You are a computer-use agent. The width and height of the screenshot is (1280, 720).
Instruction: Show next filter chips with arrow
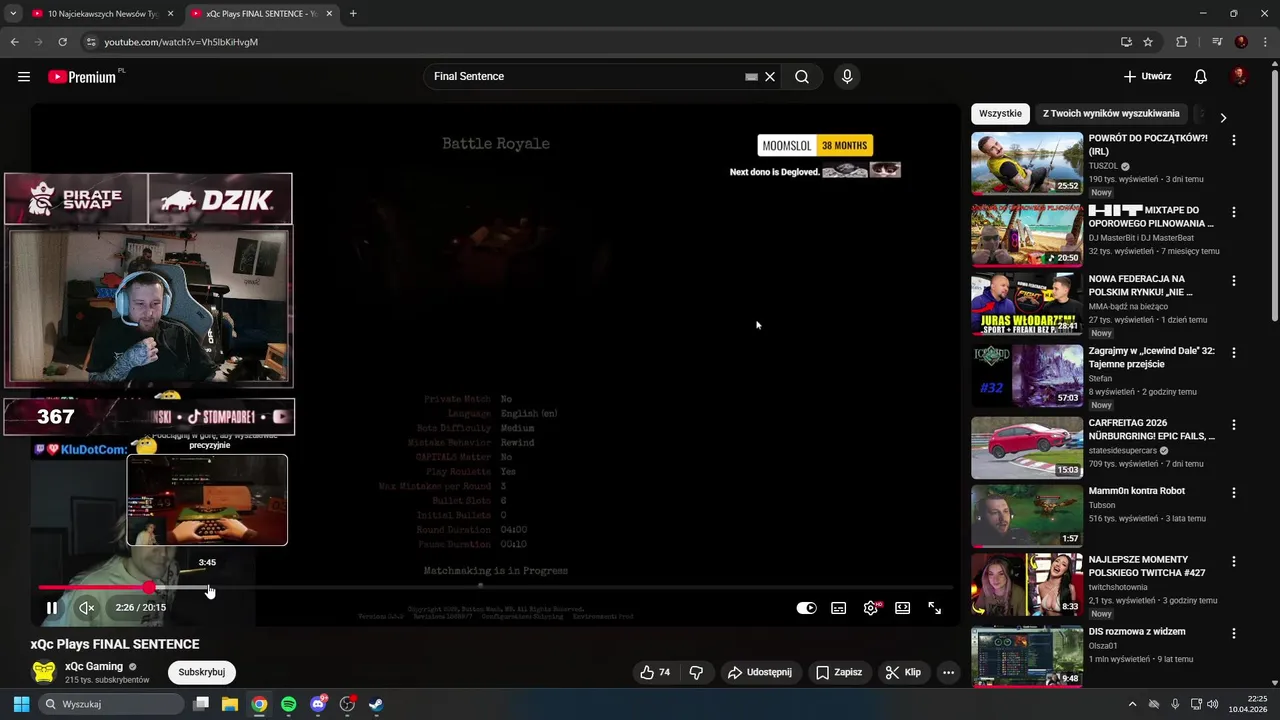(x=1223, y=117)
